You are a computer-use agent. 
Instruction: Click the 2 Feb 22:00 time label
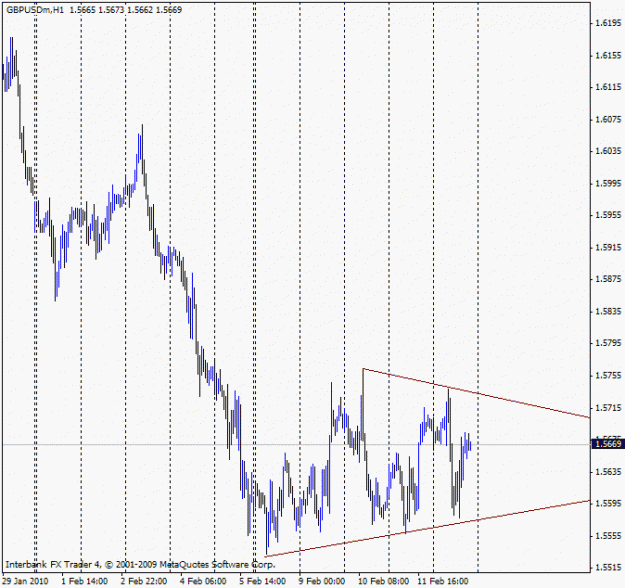tap(144, 581)
